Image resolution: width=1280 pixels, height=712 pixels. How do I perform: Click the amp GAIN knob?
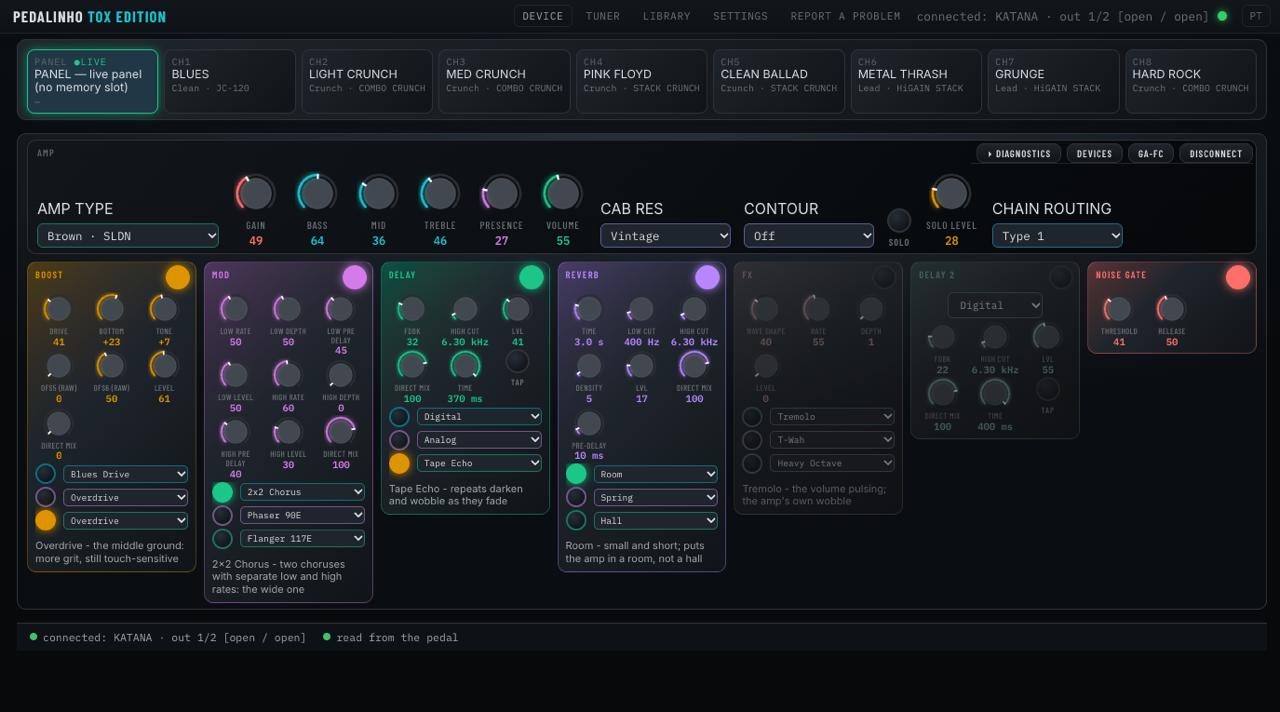pyautogui.click(x=256, y=193)
